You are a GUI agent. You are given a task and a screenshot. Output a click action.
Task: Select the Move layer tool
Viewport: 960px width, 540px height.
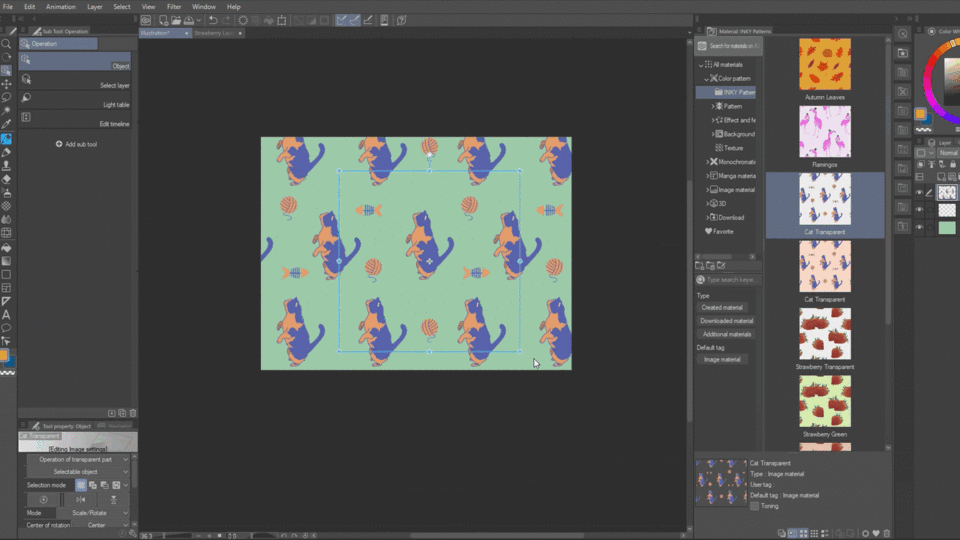pos(6,84)
